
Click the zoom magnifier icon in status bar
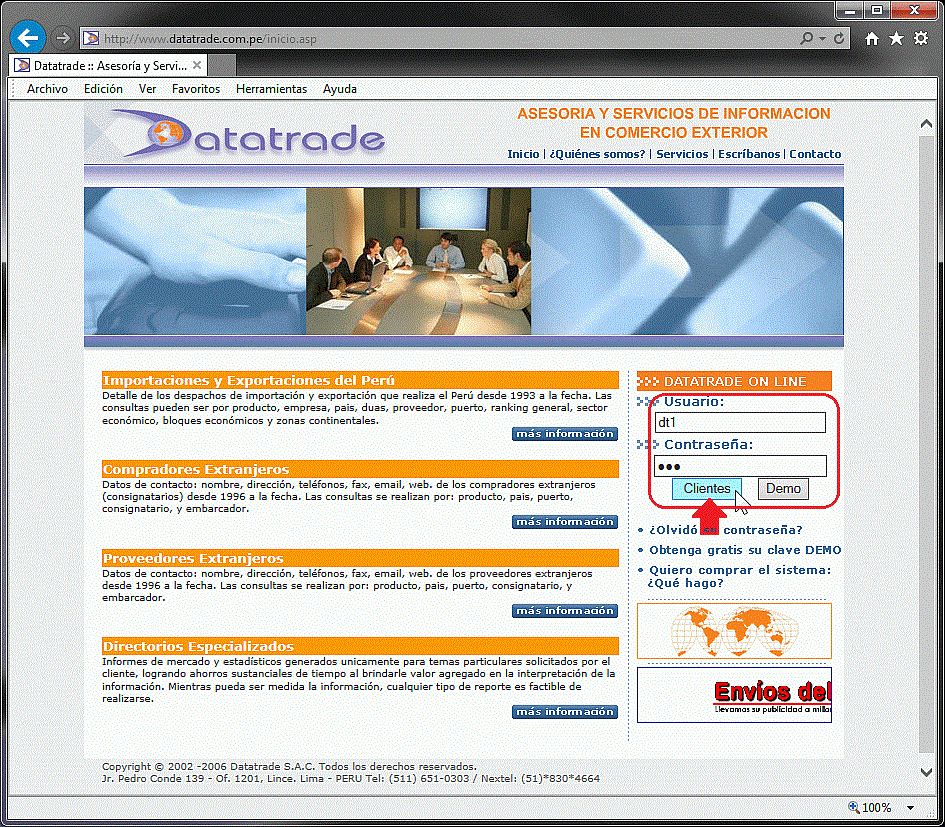853,807
